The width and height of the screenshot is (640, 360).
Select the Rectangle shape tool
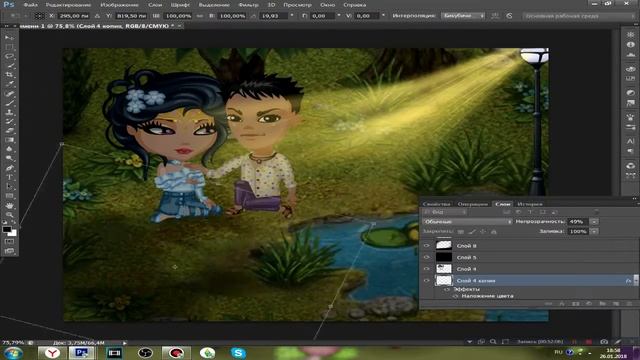[9, 196]
